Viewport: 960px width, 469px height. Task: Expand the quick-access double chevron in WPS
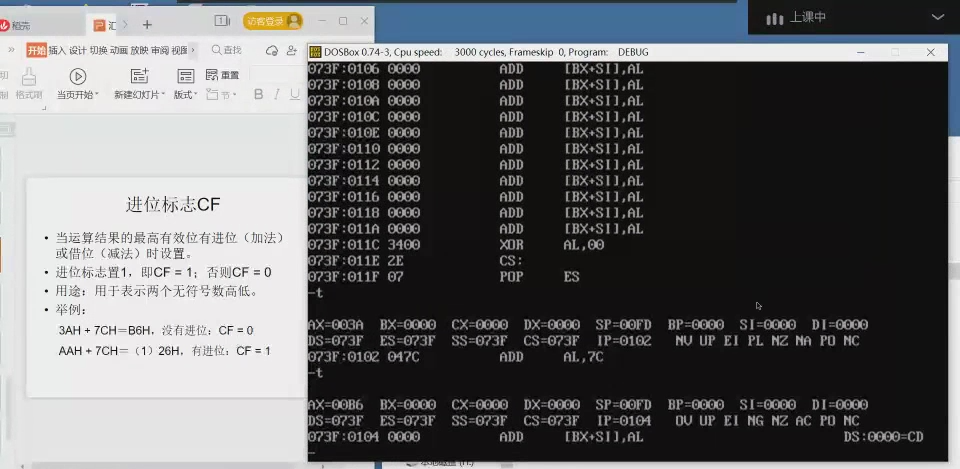point(11,50)
